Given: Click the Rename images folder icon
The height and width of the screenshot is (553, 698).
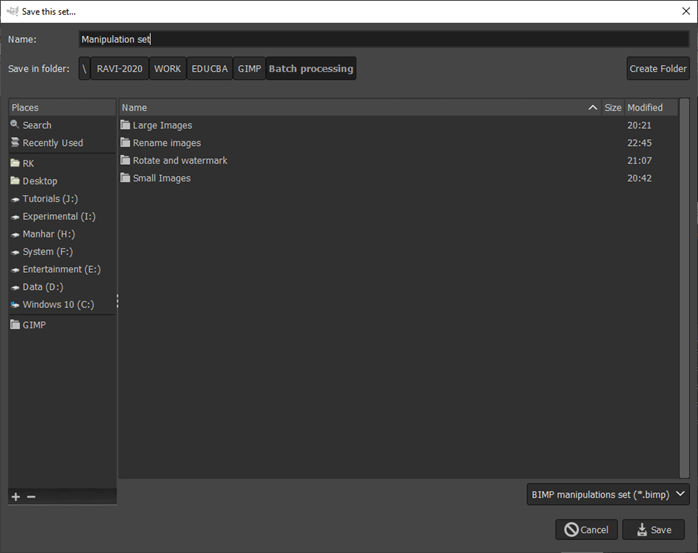Looking at the screenshot, I should [125, 142].
